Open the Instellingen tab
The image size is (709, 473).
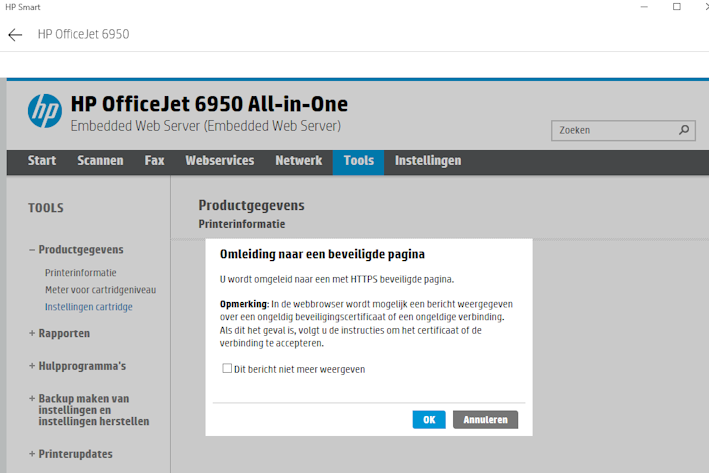(428, 161)
